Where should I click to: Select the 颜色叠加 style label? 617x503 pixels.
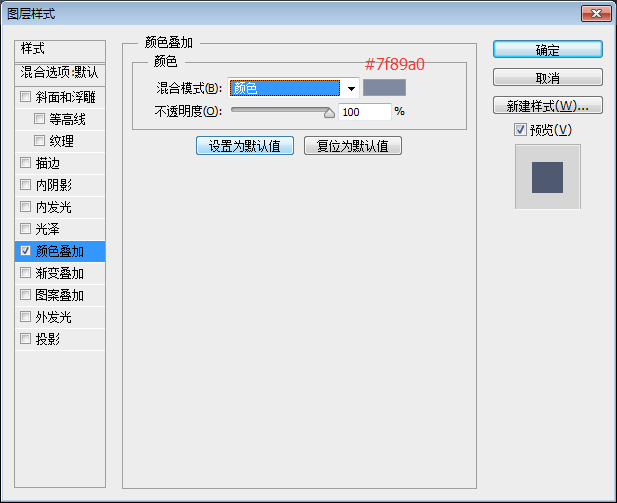[x=59, y=251]
